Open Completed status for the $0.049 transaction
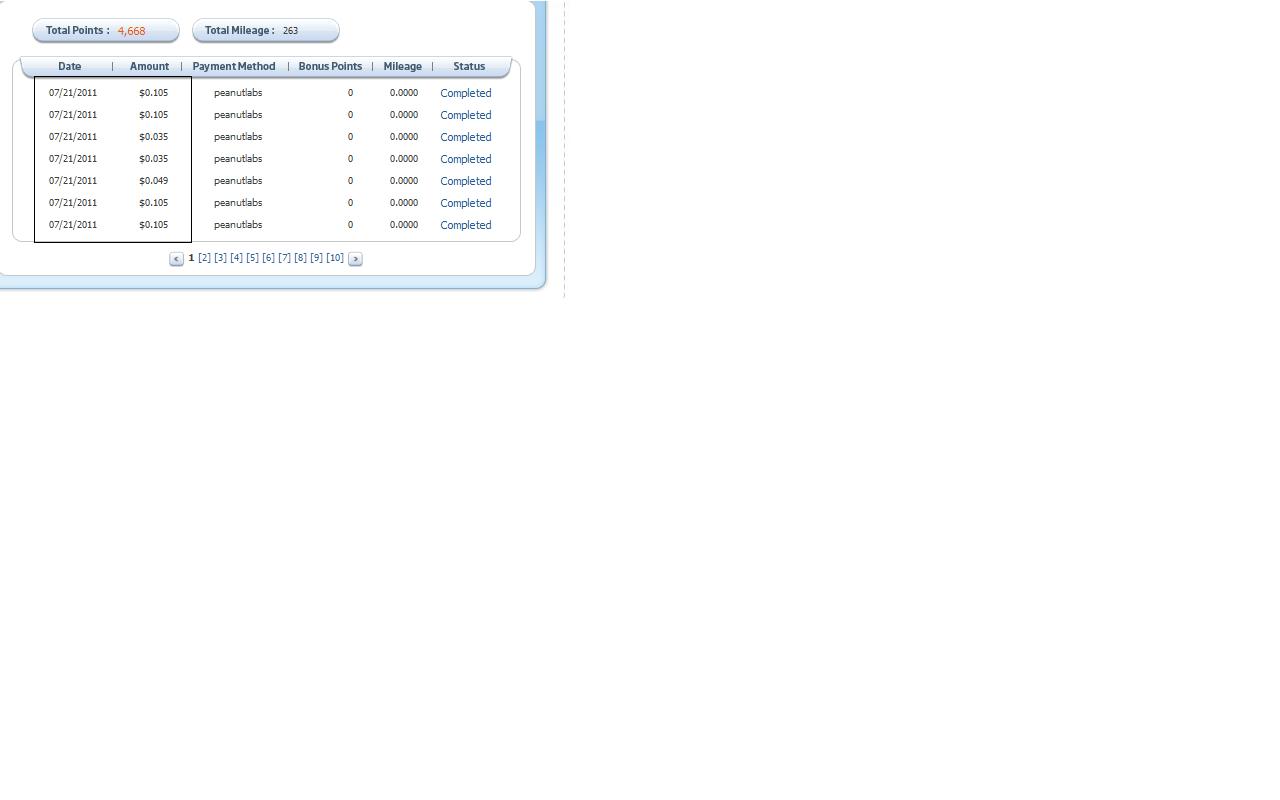Viewport: 1280px width, 800px height. coord(465,181)
